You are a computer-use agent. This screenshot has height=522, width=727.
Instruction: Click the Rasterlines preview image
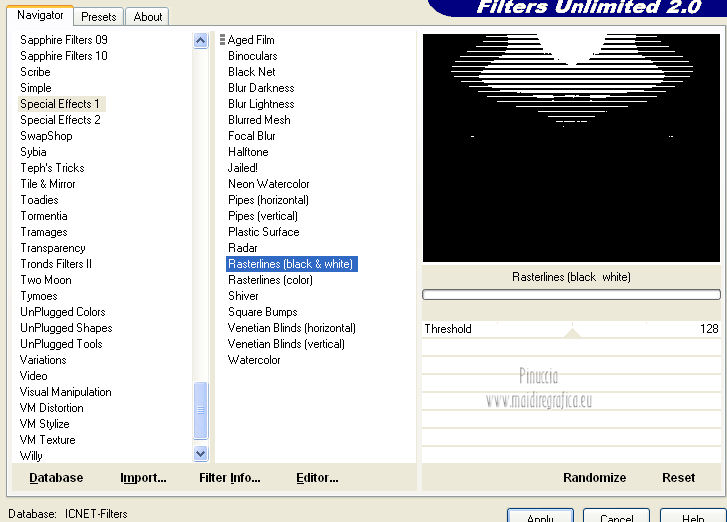click(571, 148)
